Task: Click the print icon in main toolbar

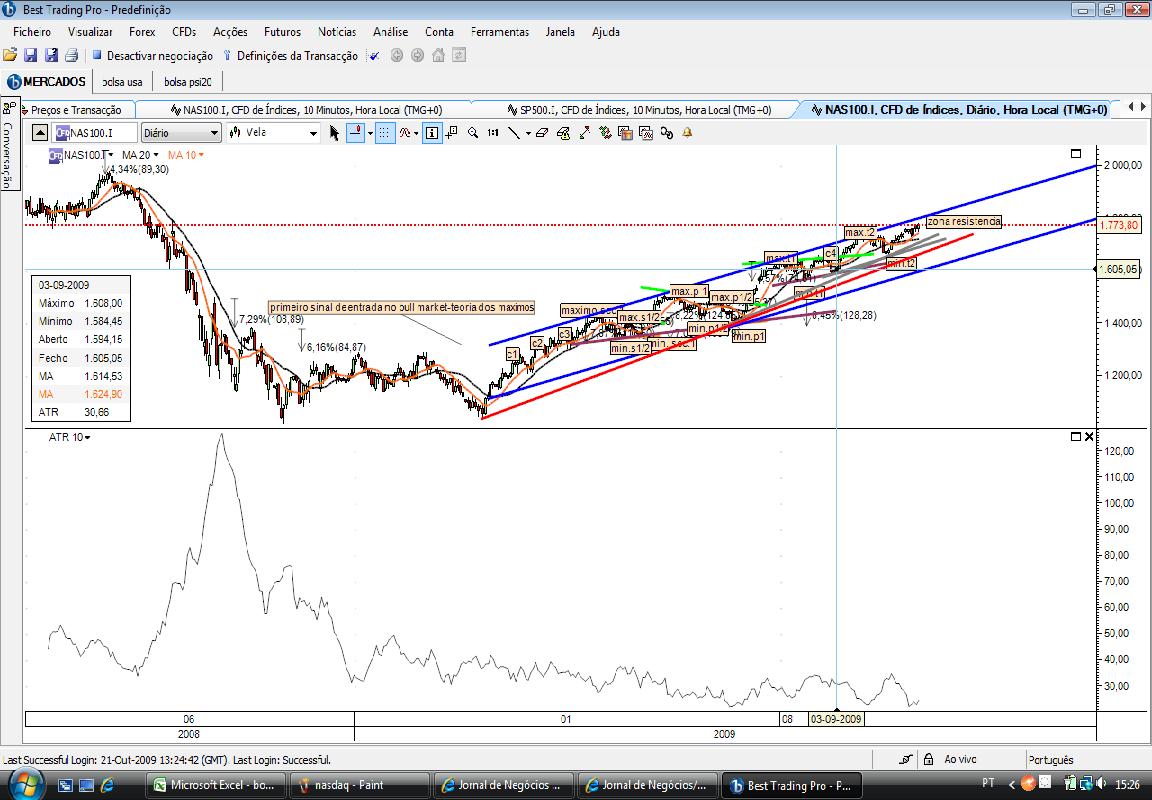Action: tap(71, 55)
